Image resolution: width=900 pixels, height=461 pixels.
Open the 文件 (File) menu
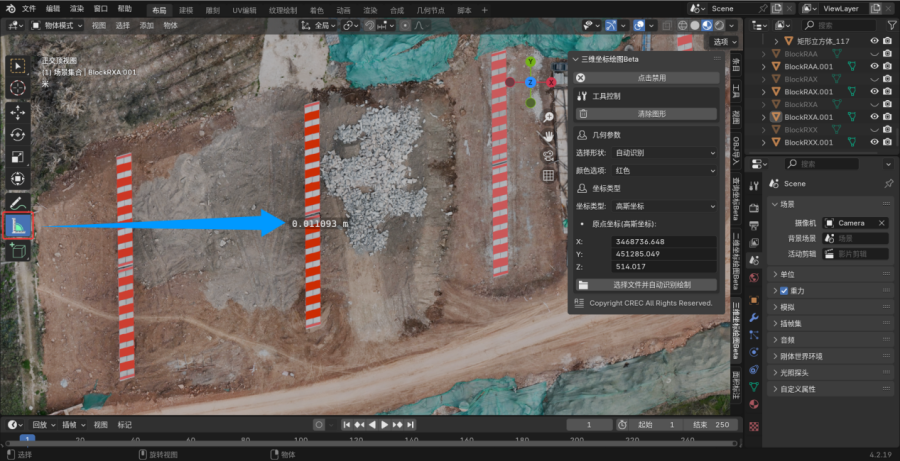tap(28, 8)
